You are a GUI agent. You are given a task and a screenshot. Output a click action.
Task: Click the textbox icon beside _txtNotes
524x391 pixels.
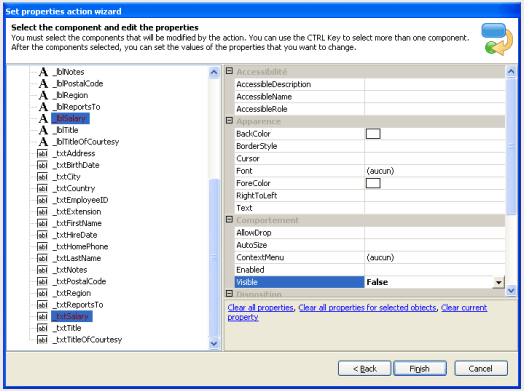[x=42, y=270]
